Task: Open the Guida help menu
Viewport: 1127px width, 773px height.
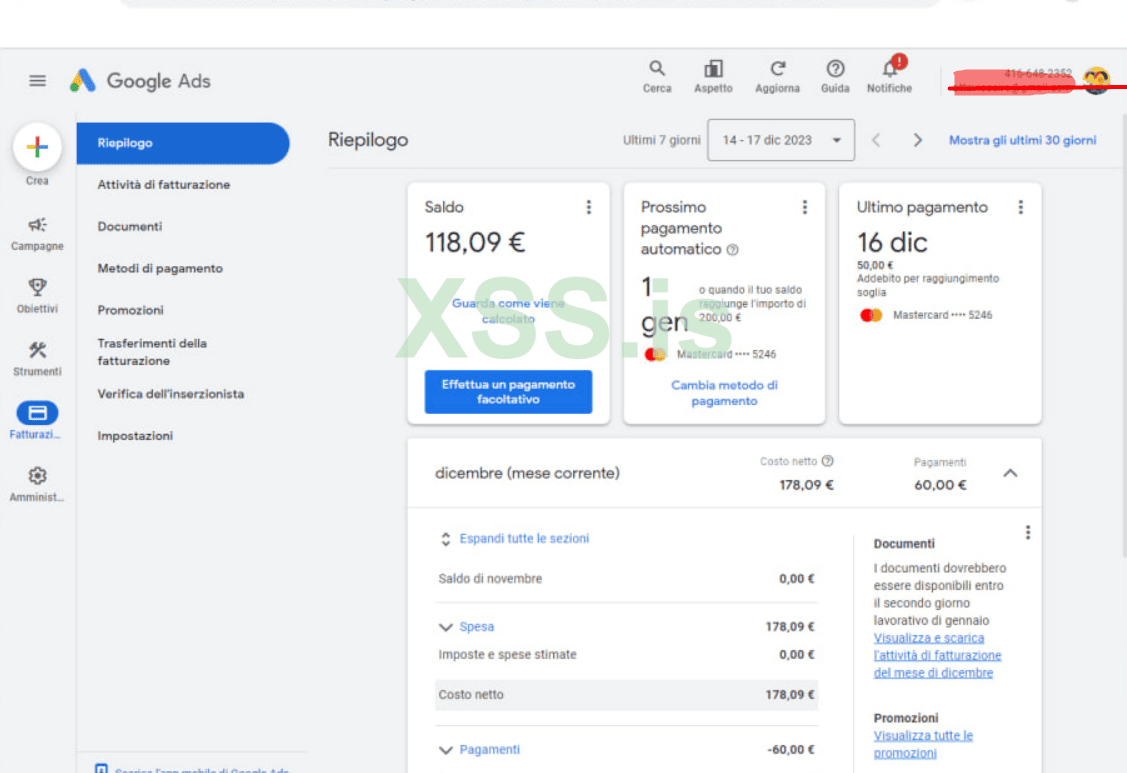Action: pos(834,76)
